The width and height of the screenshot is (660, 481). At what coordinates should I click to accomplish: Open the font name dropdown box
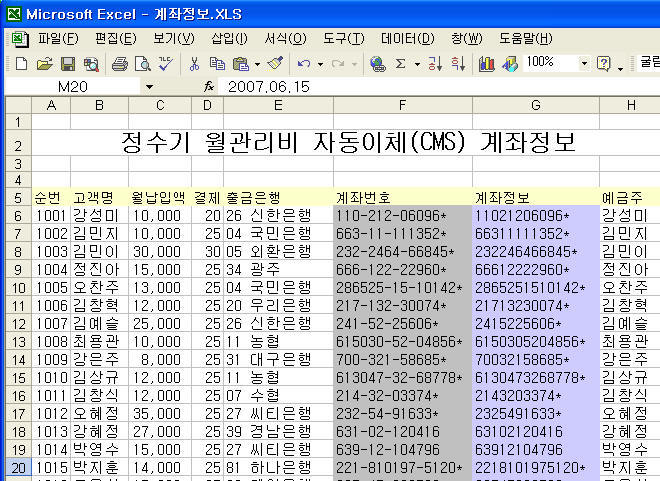tap(648, 63)
